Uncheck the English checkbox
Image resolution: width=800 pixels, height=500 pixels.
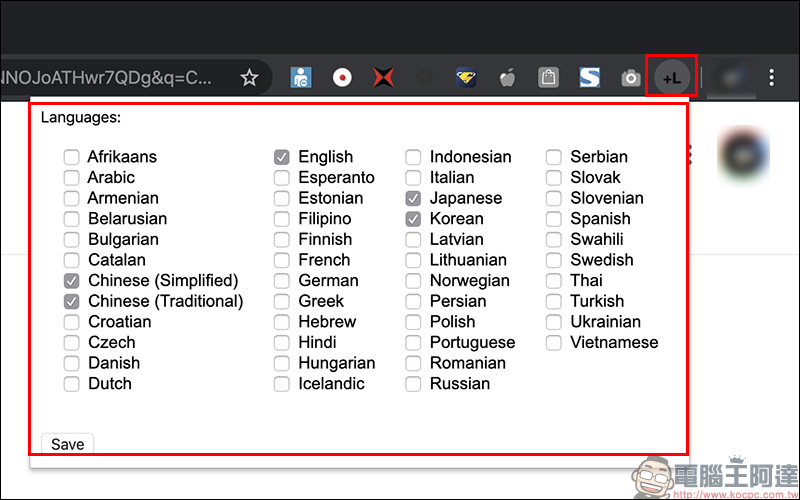tap(282, 157)
